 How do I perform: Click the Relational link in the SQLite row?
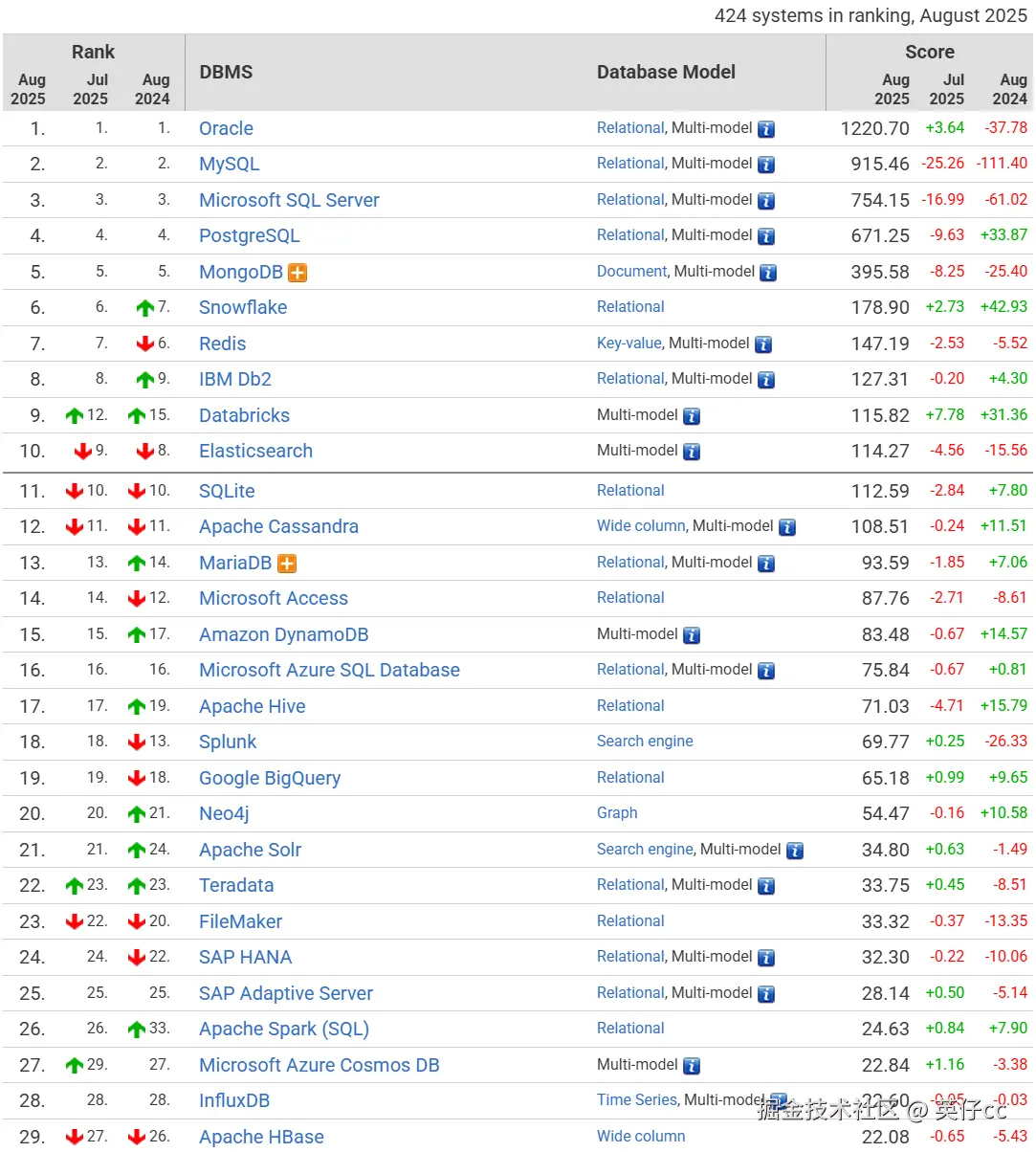(630, 491)
